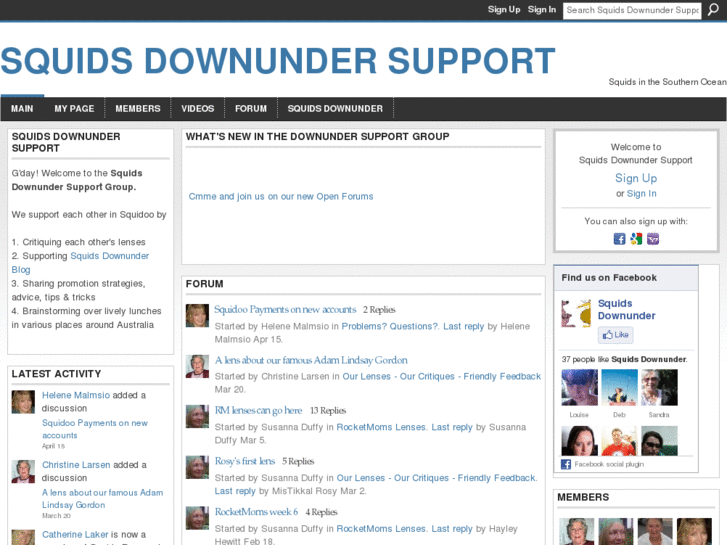Open the Forum tab
The image size is (727, 545).
point(251,109)
